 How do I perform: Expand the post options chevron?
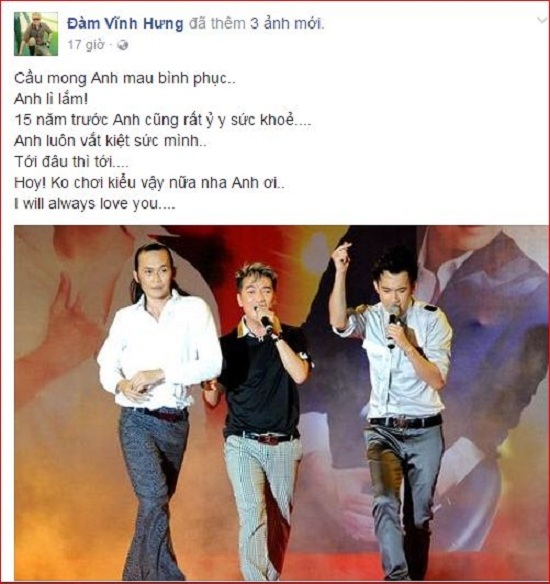coord(542,20)
